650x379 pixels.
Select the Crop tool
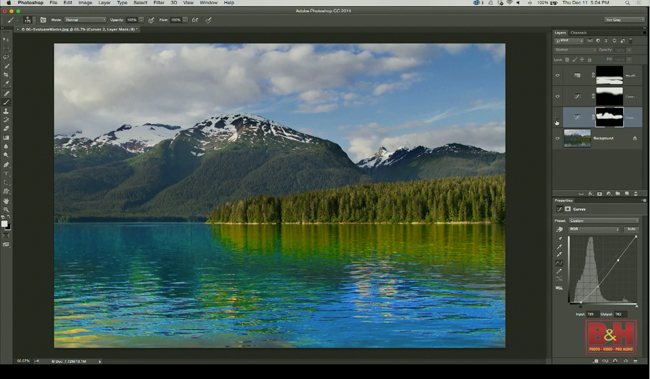tap(6, 75)
